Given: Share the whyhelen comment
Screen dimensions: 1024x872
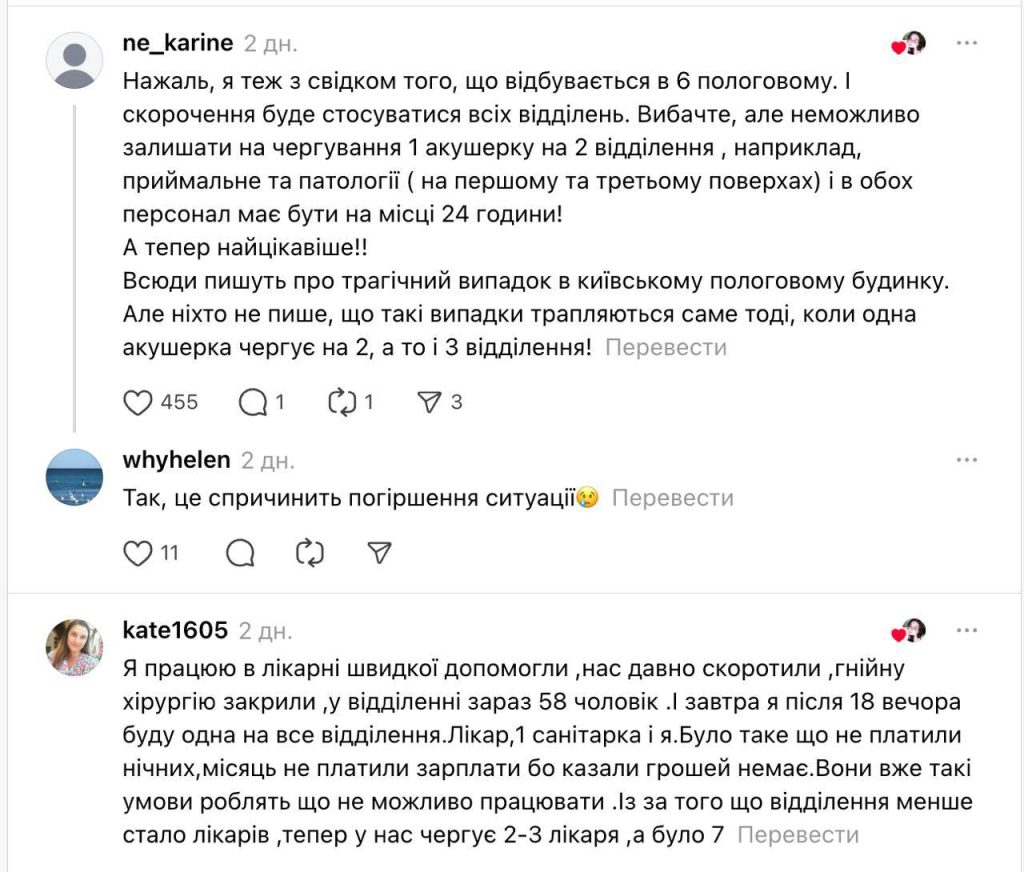Looking at the screenshot, I should 379,552.
